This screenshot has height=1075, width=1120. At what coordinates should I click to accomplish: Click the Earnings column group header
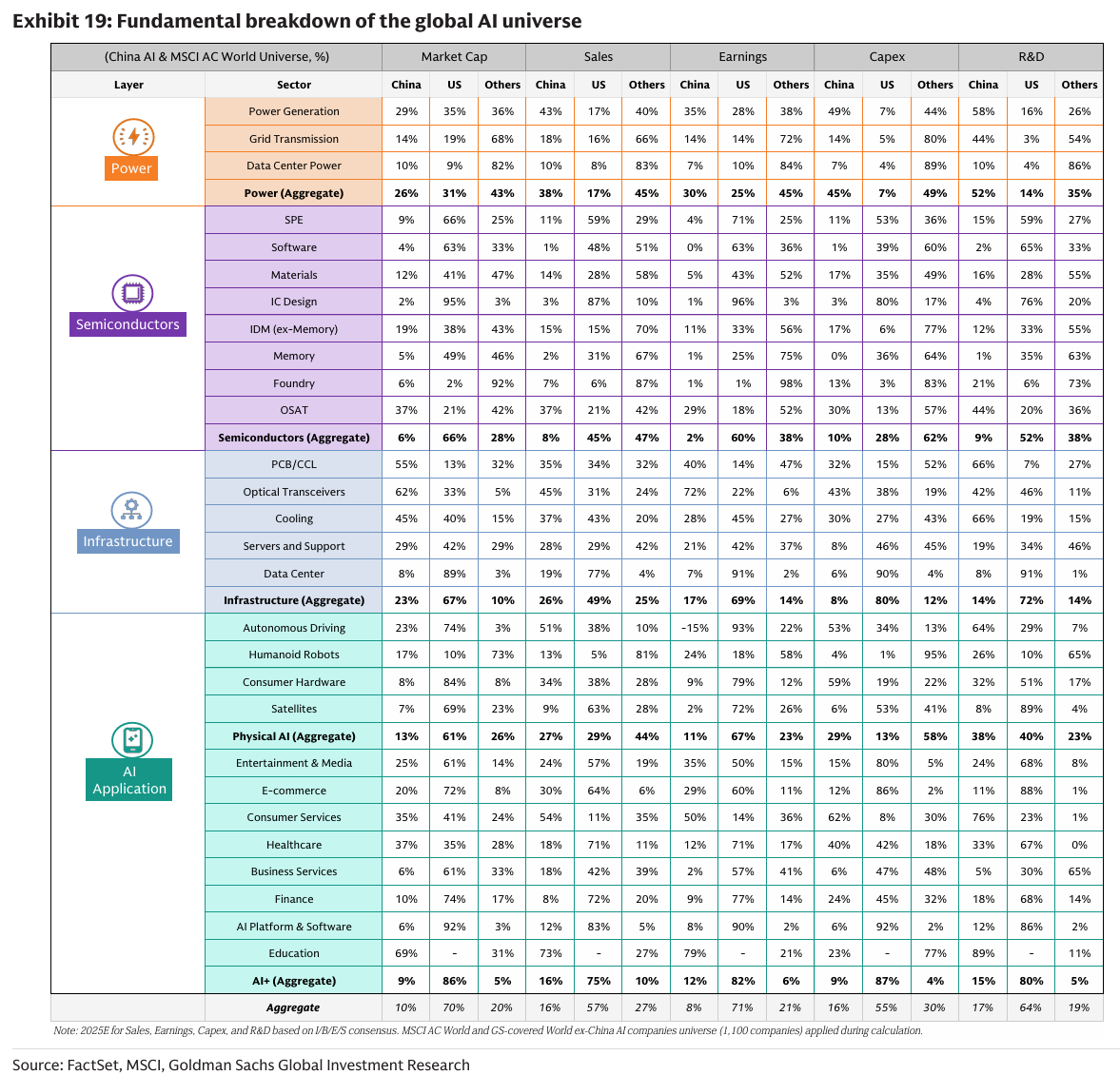coord(742,56)
